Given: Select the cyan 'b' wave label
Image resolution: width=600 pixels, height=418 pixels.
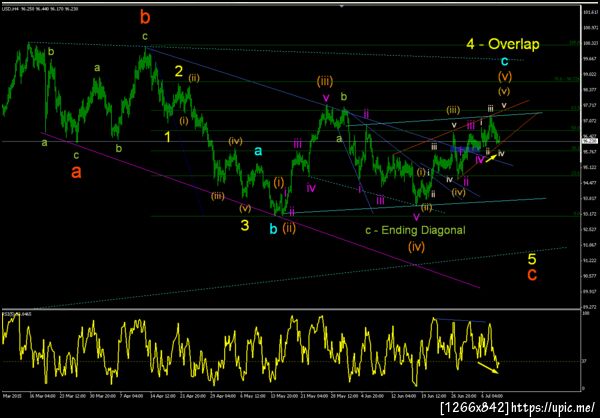Looking at the screenshot, I should [273, 229].
